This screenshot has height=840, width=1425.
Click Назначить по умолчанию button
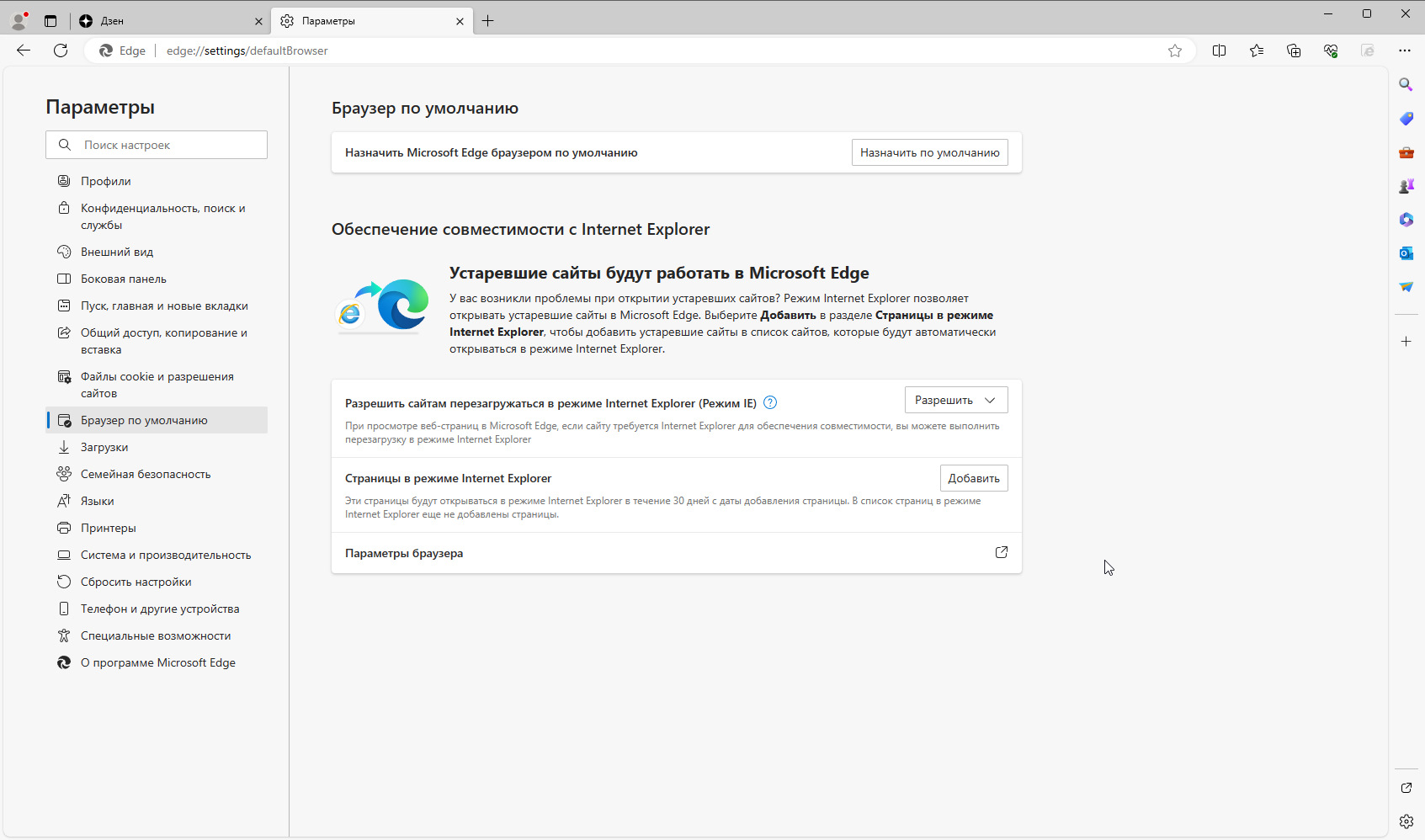(930, 152)
